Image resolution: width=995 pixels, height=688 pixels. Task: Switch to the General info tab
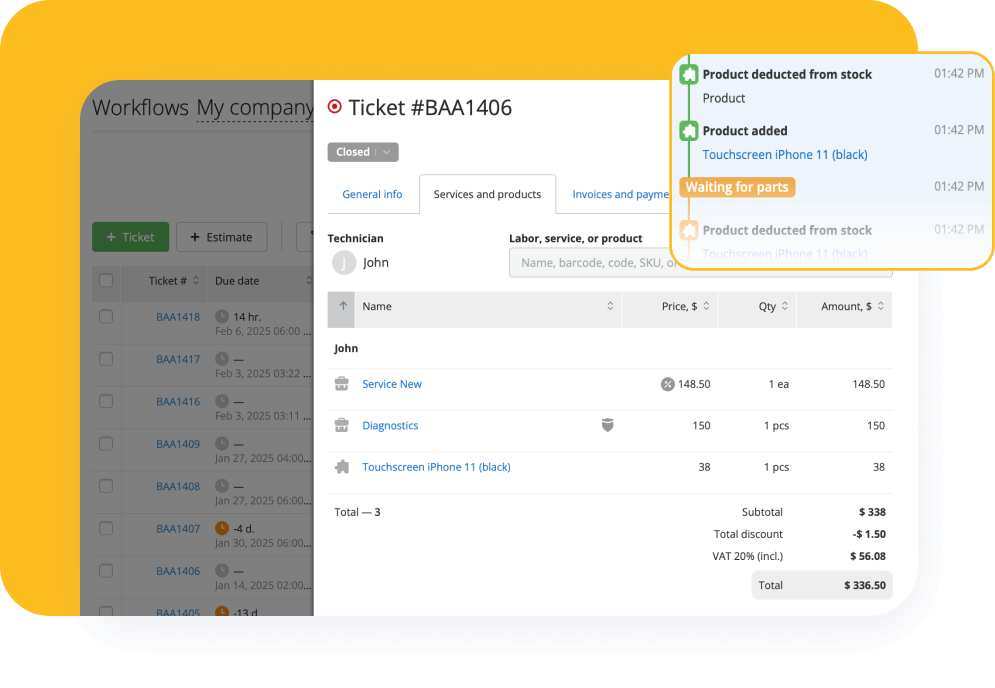point(372,194)
